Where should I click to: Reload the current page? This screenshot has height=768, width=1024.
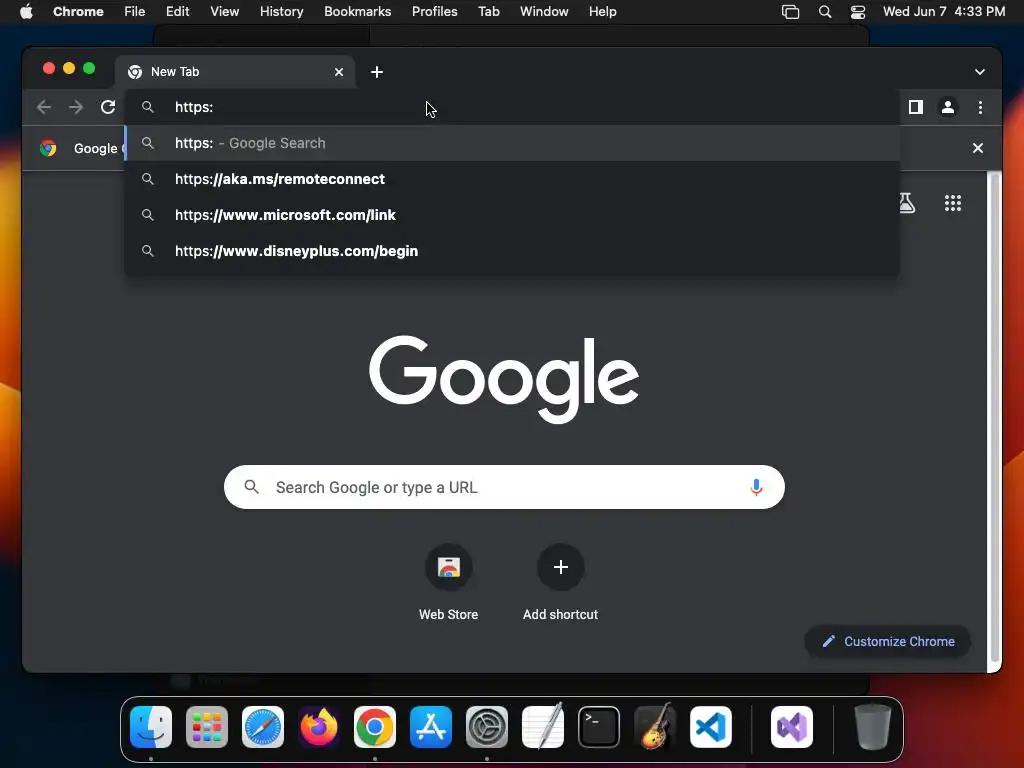pyautogui.click(x=108, y=107)
